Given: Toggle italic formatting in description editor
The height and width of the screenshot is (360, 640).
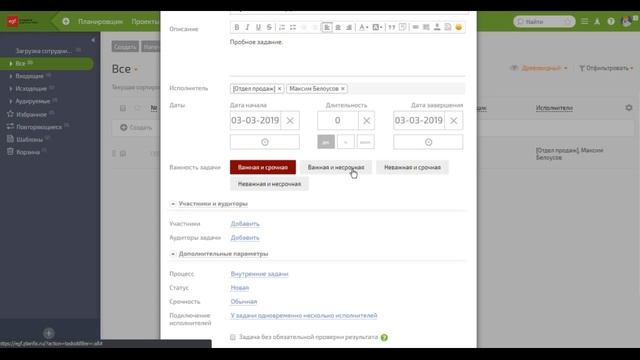Looking at the screenshot, I should click(x=247, y=27).
